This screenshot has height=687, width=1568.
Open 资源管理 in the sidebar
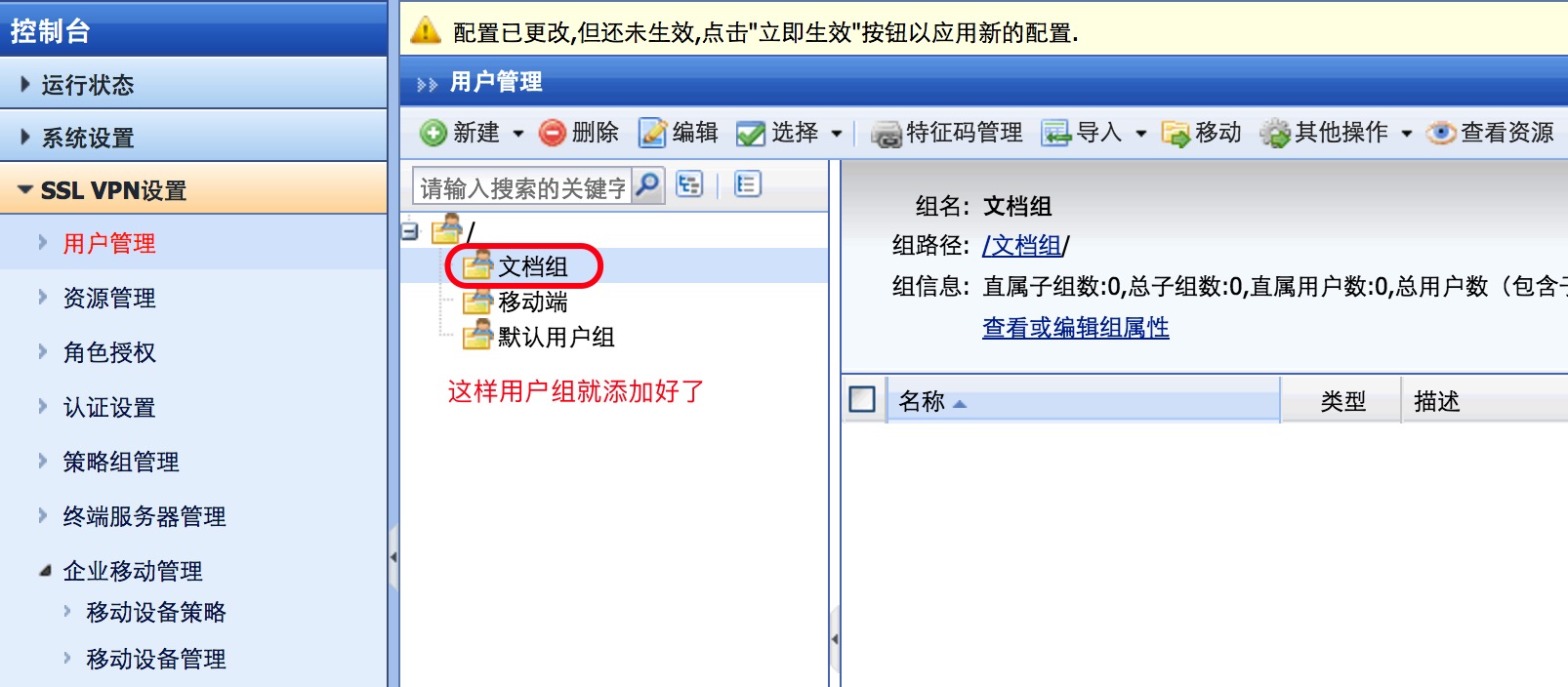pyautogui.click(x=109, y=298)
